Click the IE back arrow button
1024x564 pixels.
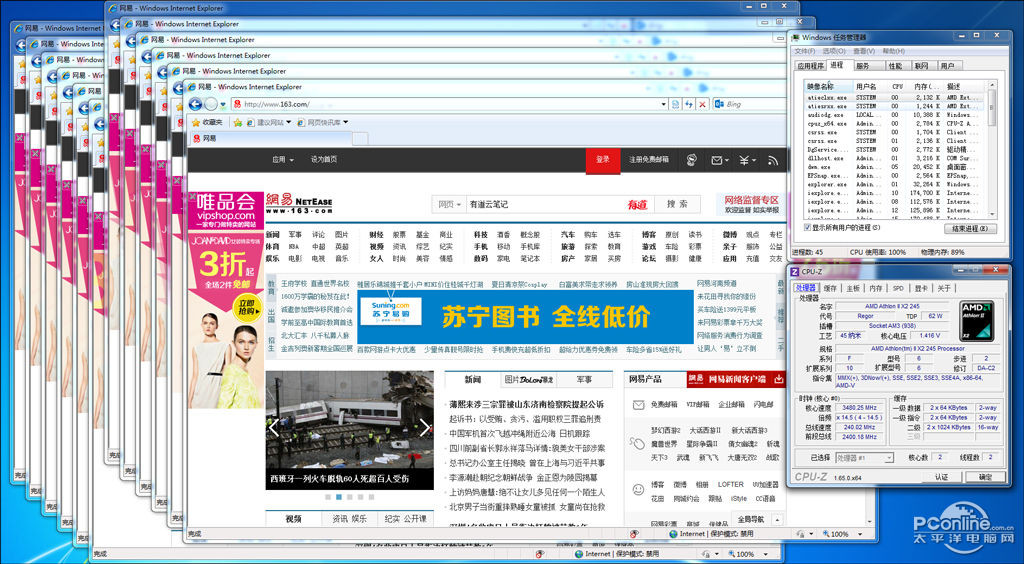(195, 104)
